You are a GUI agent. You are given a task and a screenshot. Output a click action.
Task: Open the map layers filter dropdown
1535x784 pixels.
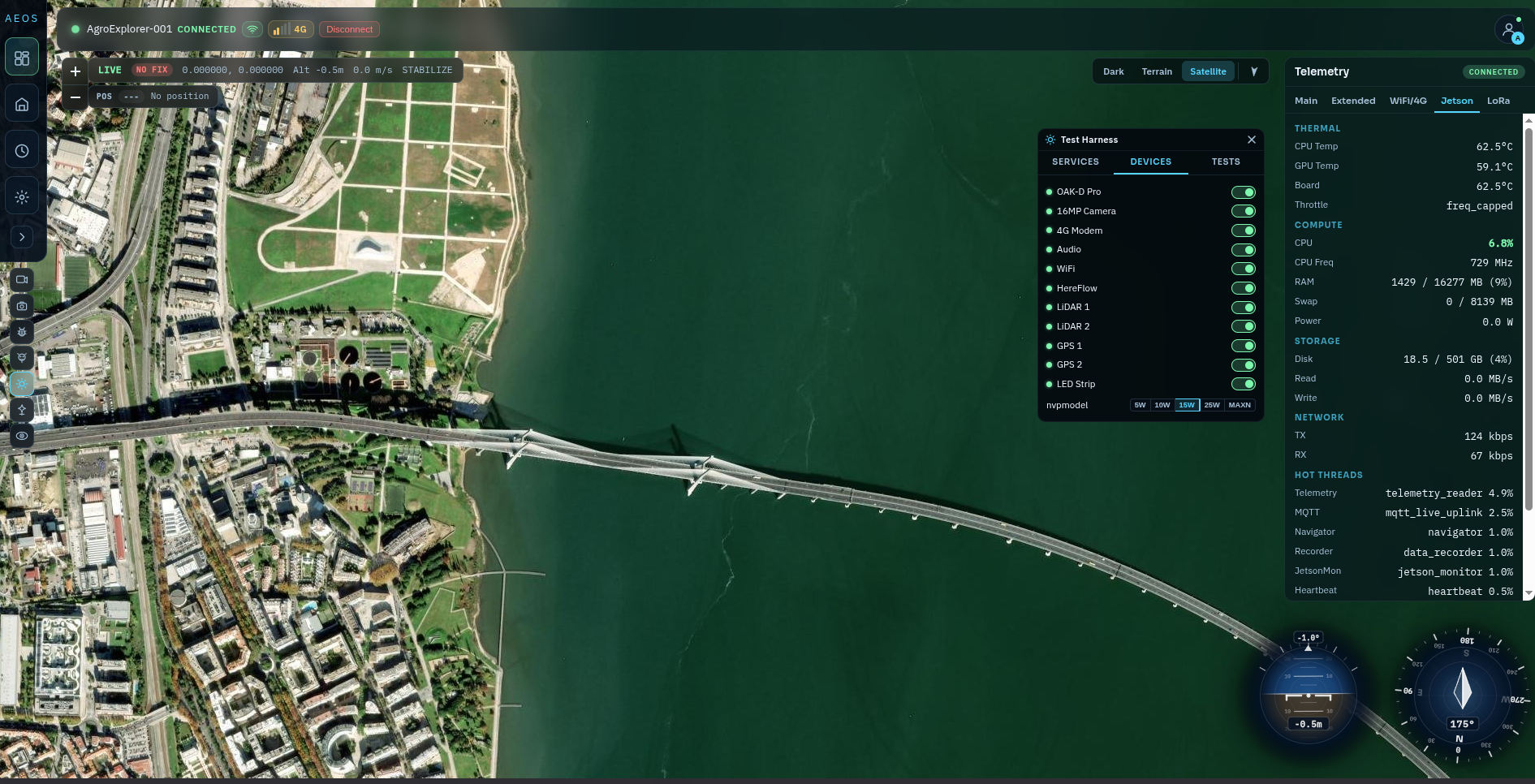coord(1254,71)
